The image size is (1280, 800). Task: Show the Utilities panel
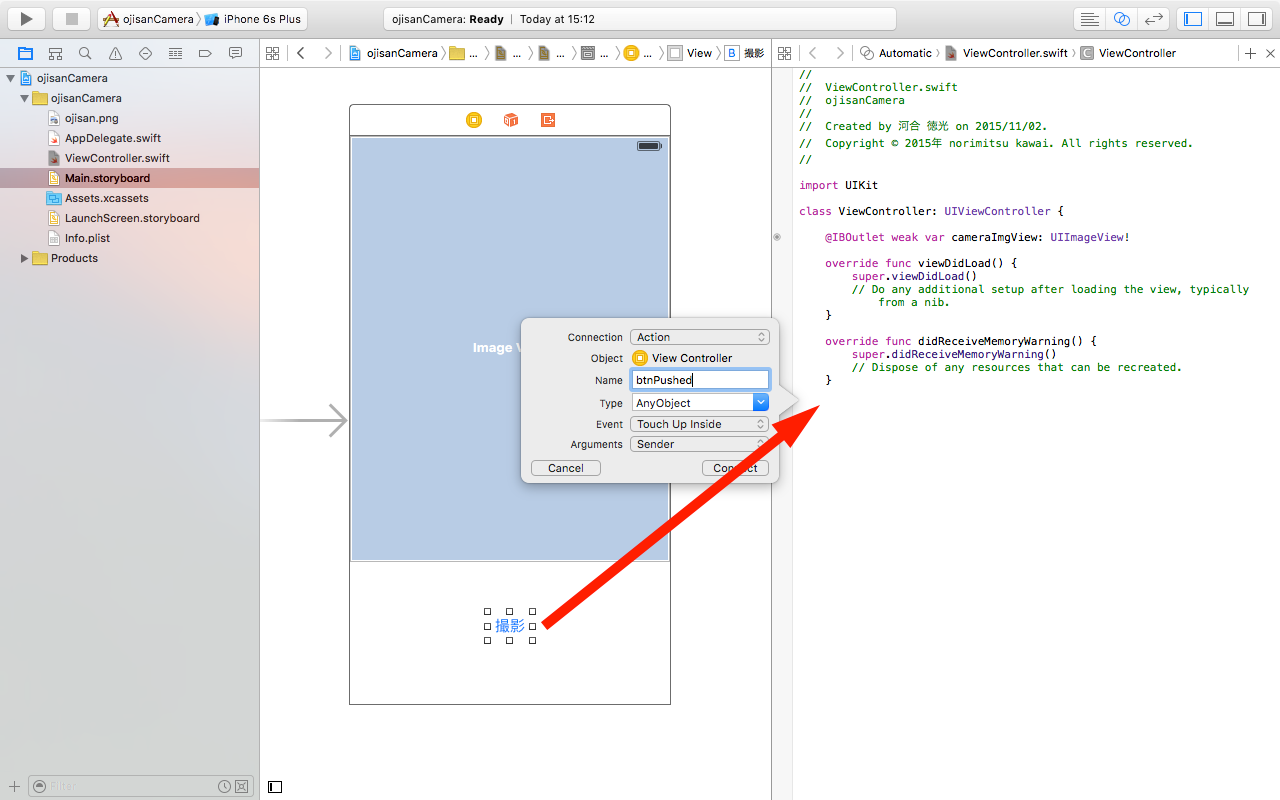[x=1257, y=18]
